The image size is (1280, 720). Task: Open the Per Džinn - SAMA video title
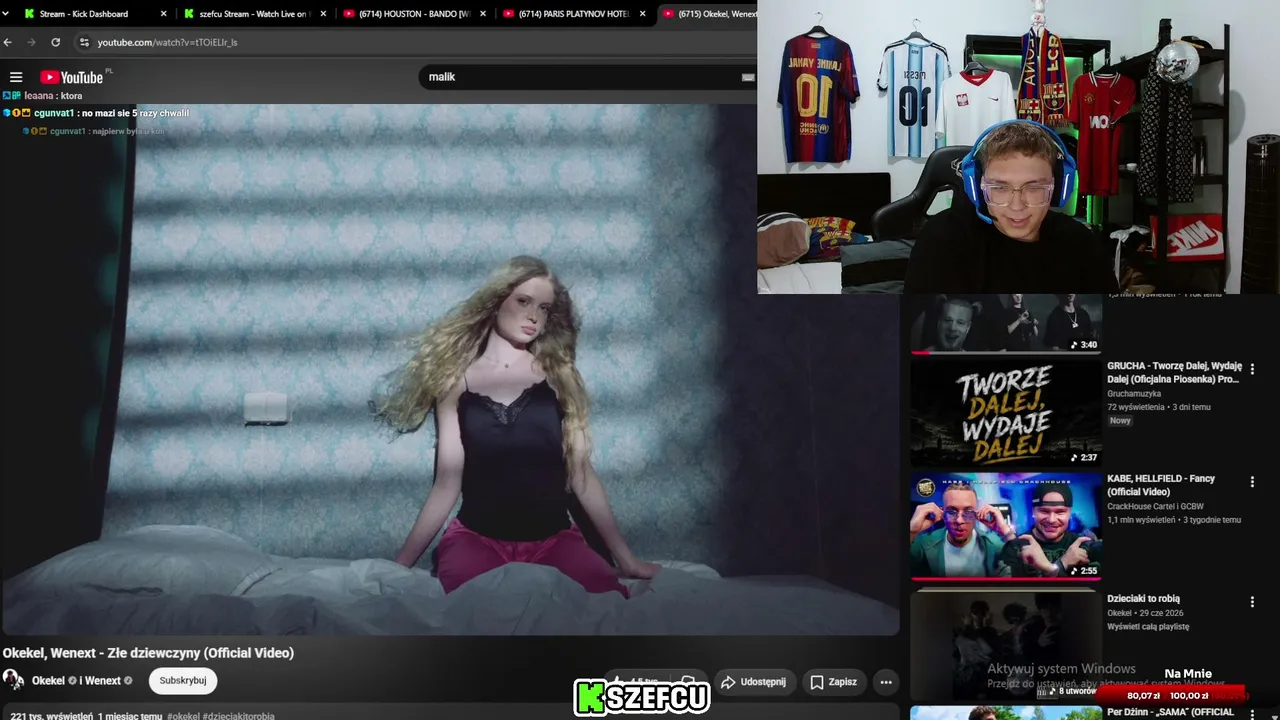click(1171, 712)
